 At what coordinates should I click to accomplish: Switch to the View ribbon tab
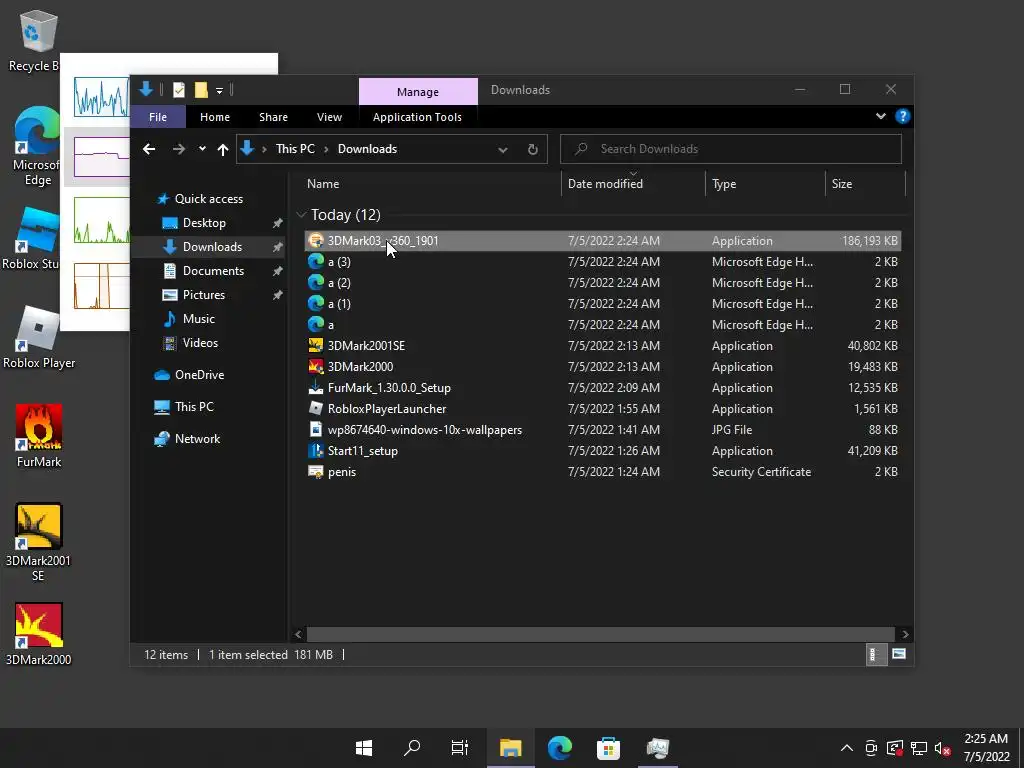[329, 117]
